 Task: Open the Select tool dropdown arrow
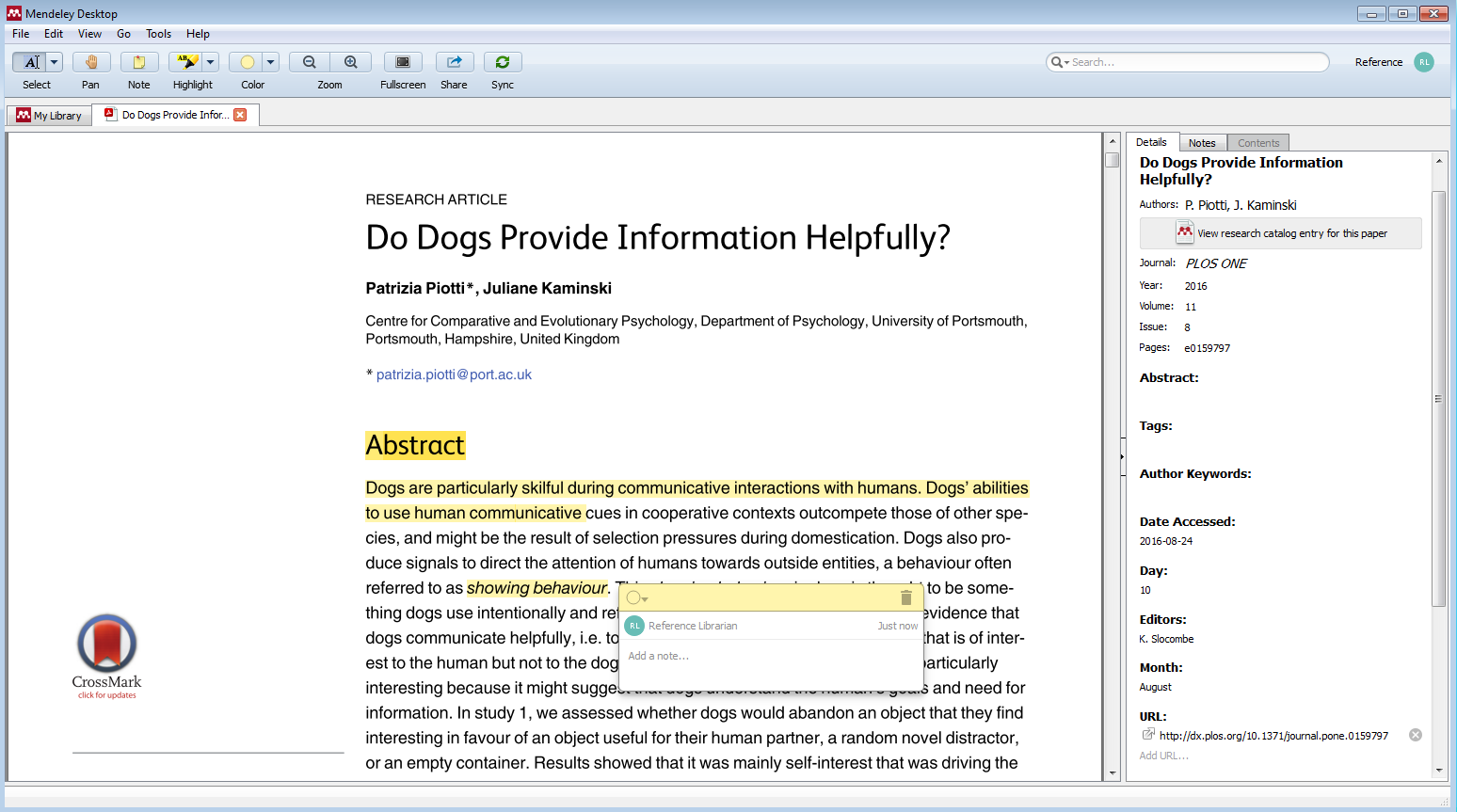pyautogui.click(x=55, y=62)
